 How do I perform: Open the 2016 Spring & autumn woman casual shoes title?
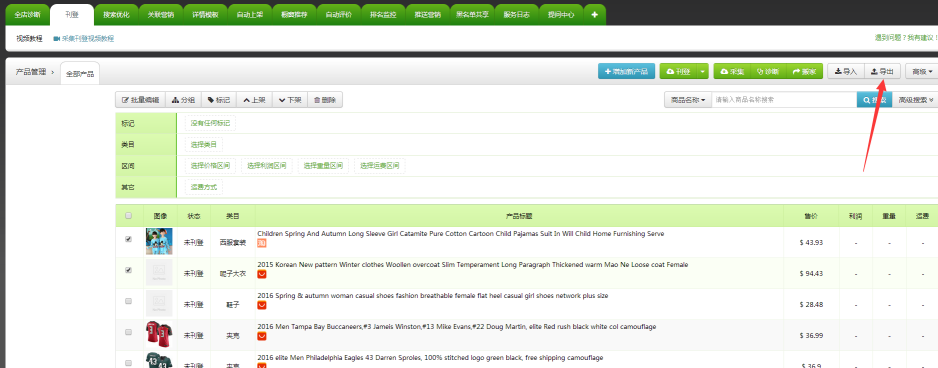[433, 296]
